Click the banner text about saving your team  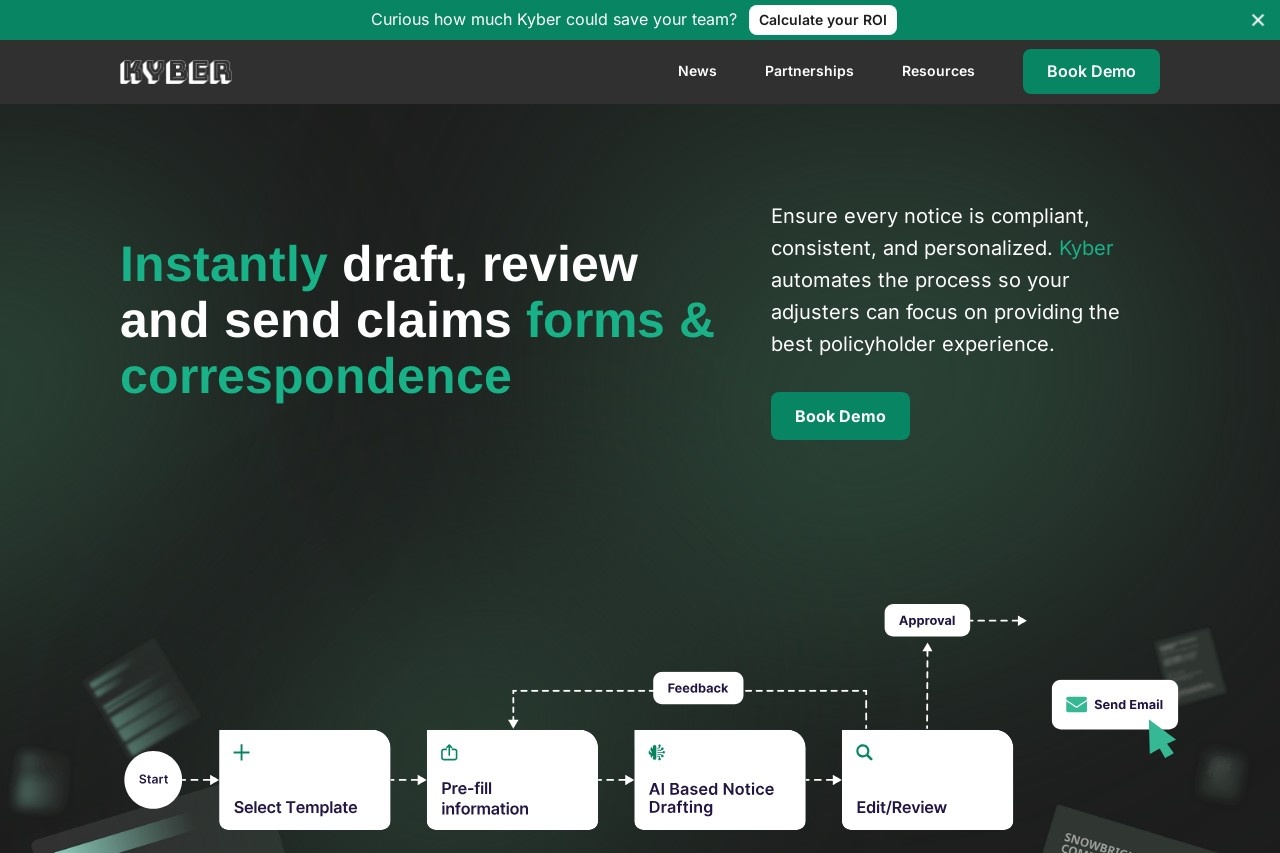(x=554, y=20)
